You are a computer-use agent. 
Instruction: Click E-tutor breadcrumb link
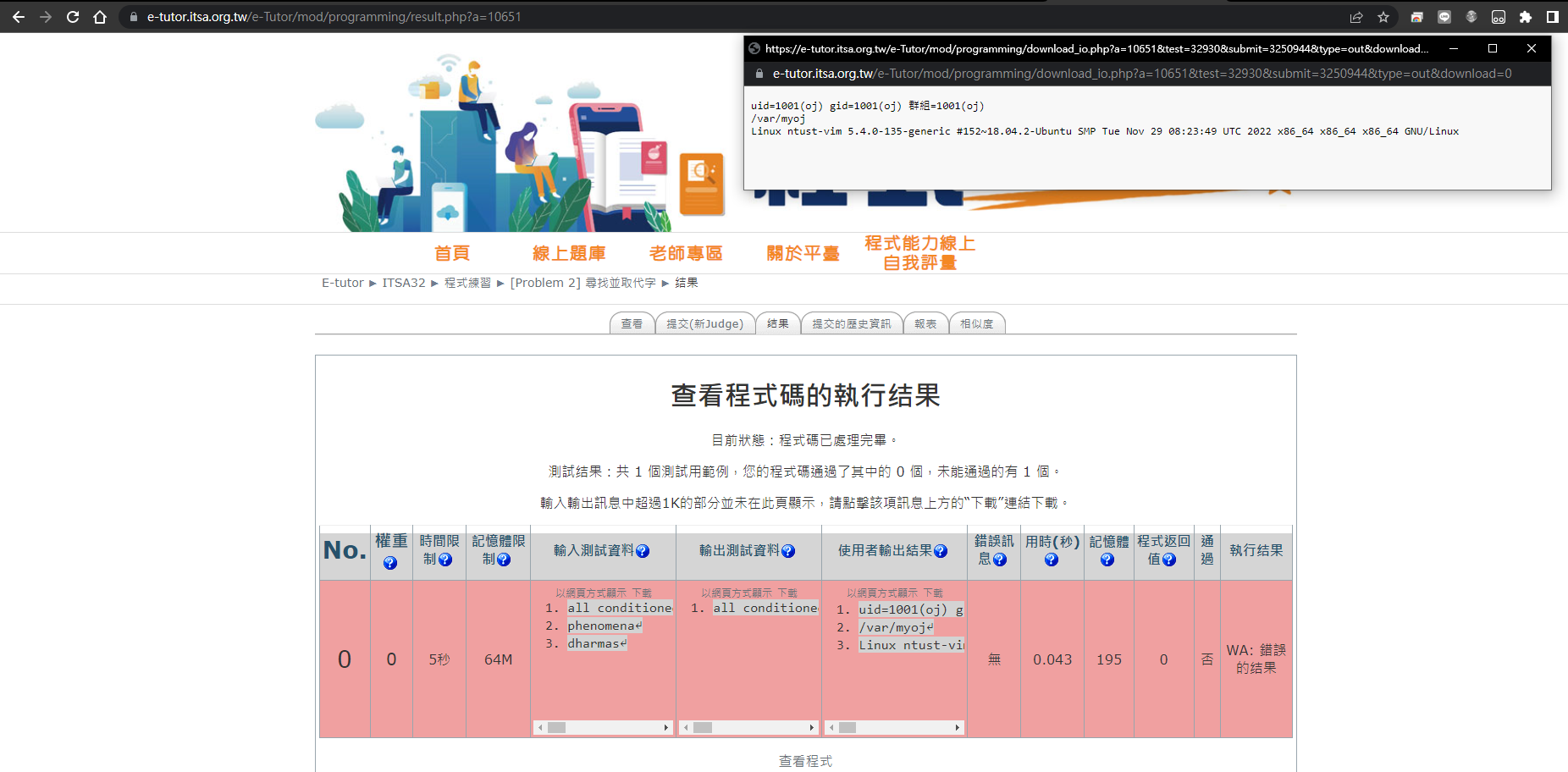click(x=342, y=283)
